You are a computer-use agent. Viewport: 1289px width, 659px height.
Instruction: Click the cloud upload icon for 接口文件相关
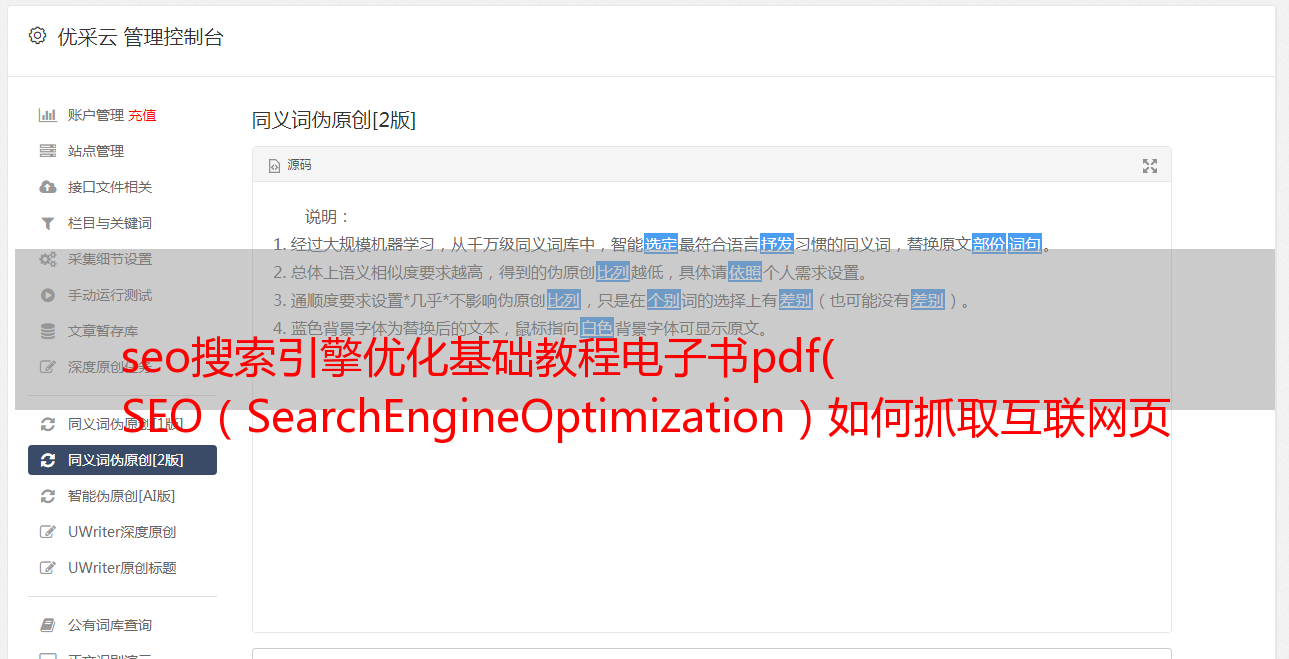coord(47,187)
